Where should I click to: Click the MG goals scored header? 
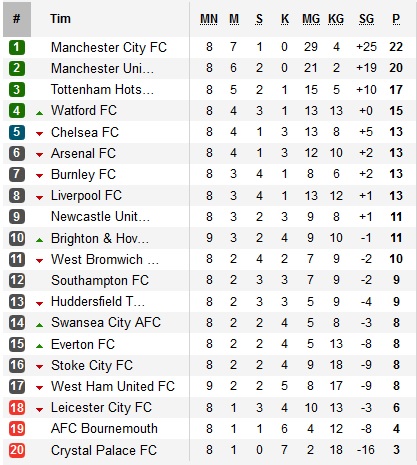311,19
